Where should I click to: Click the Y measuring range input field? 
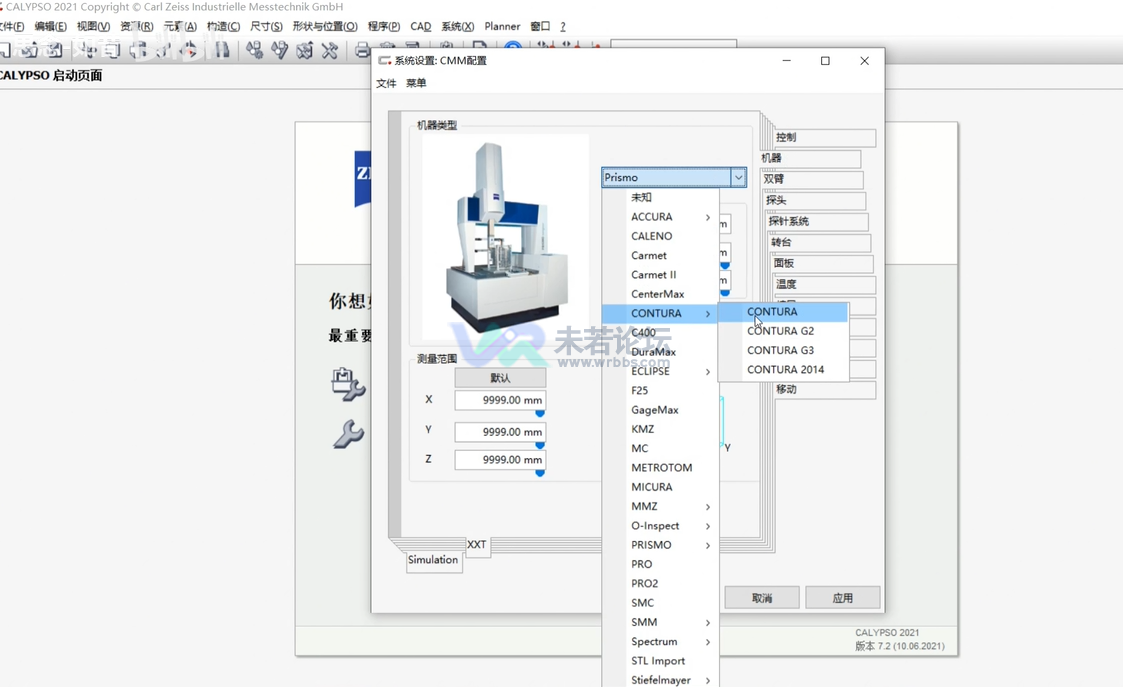point(500,432)
